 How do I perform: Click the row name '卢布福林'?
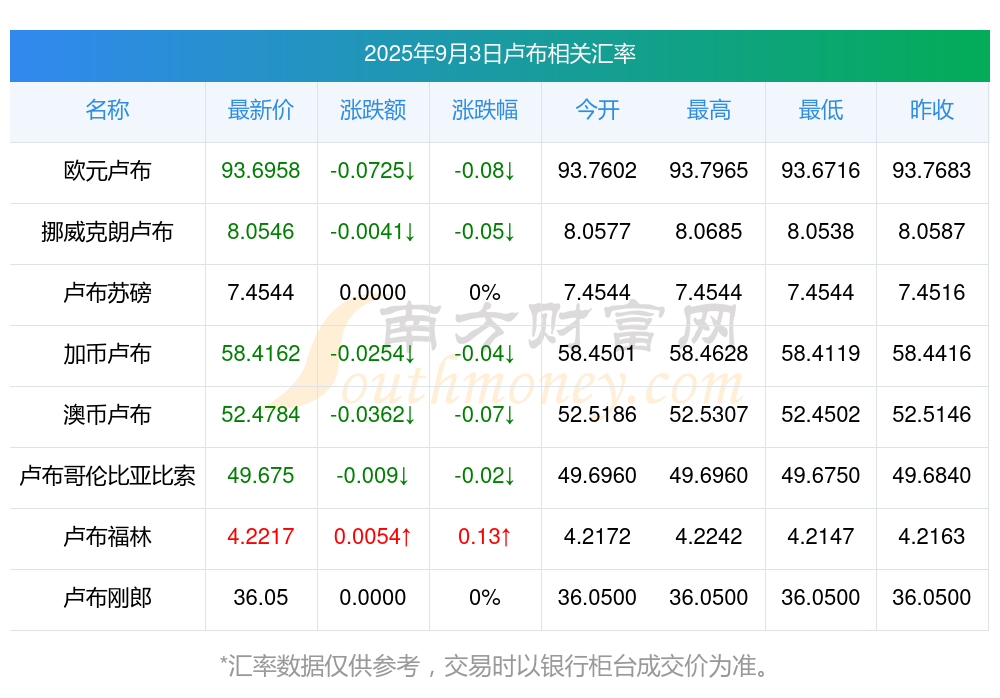[107, 537]
